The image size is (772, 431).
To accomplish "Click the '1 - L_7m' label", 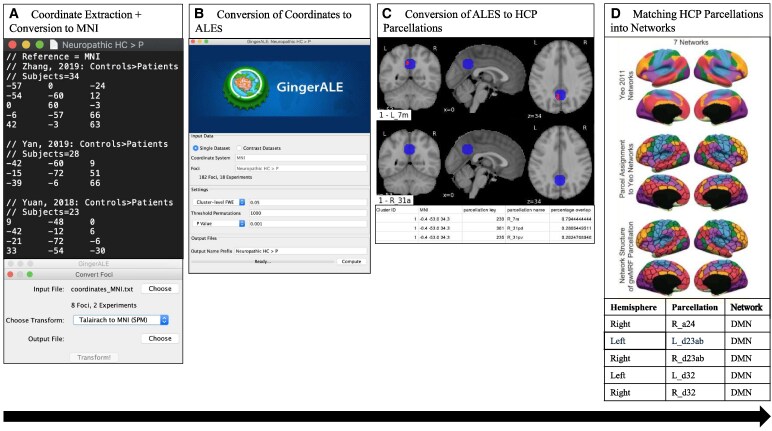I will point(394,115).
